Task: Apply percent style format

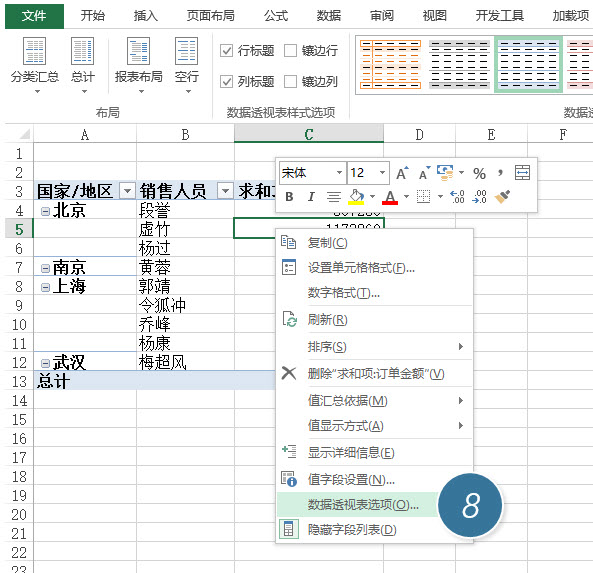Action: tap(479, 174)
